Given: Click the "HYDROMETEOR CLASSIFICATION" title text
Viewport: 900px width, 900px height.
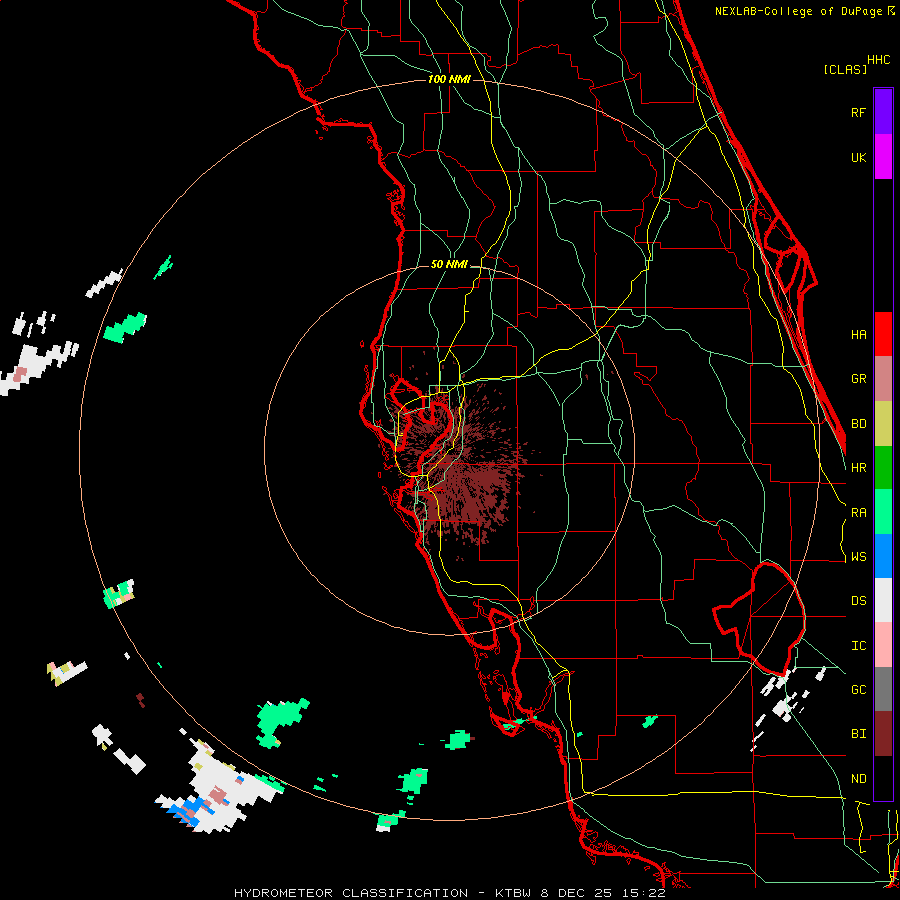Looking at the screenshot, I should click(x=351, y=893).
